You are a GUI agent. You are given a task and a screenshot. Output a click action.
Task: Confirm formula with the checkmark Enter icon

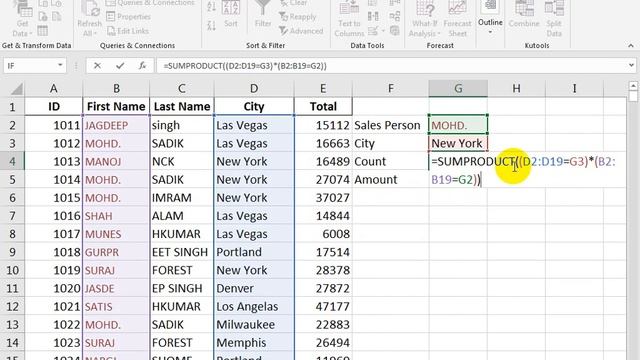click(120, 65)
